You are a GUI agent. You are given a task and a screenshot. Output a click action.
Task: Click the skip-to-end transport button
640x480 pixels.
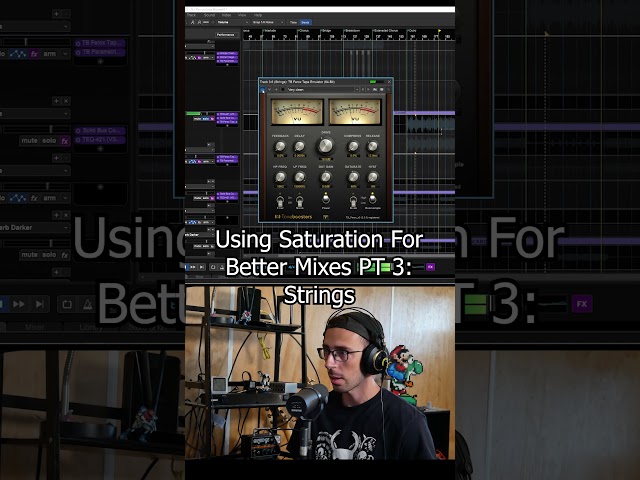click(201, 267)
